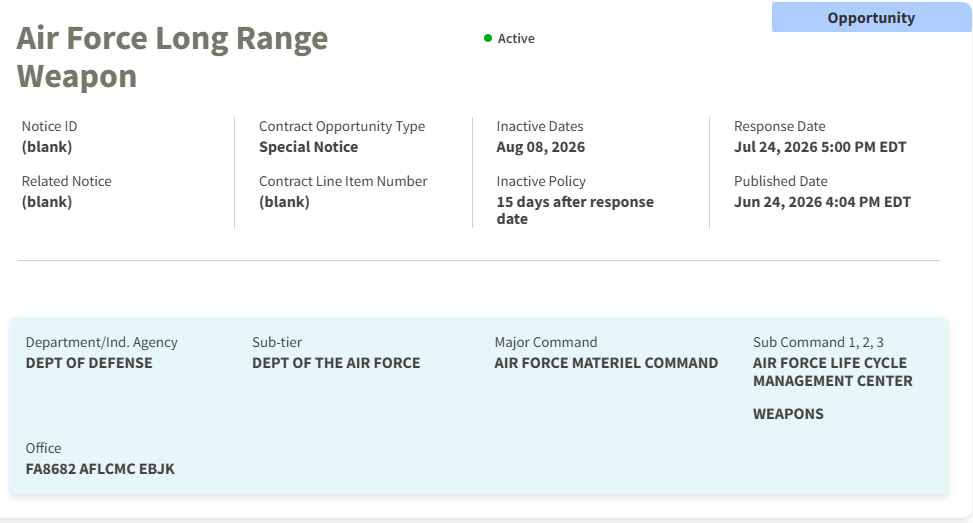Click the Special Notice value
The height and width of the screenshot is (523, 973).
pyautogui.click(x=308, y=147)
